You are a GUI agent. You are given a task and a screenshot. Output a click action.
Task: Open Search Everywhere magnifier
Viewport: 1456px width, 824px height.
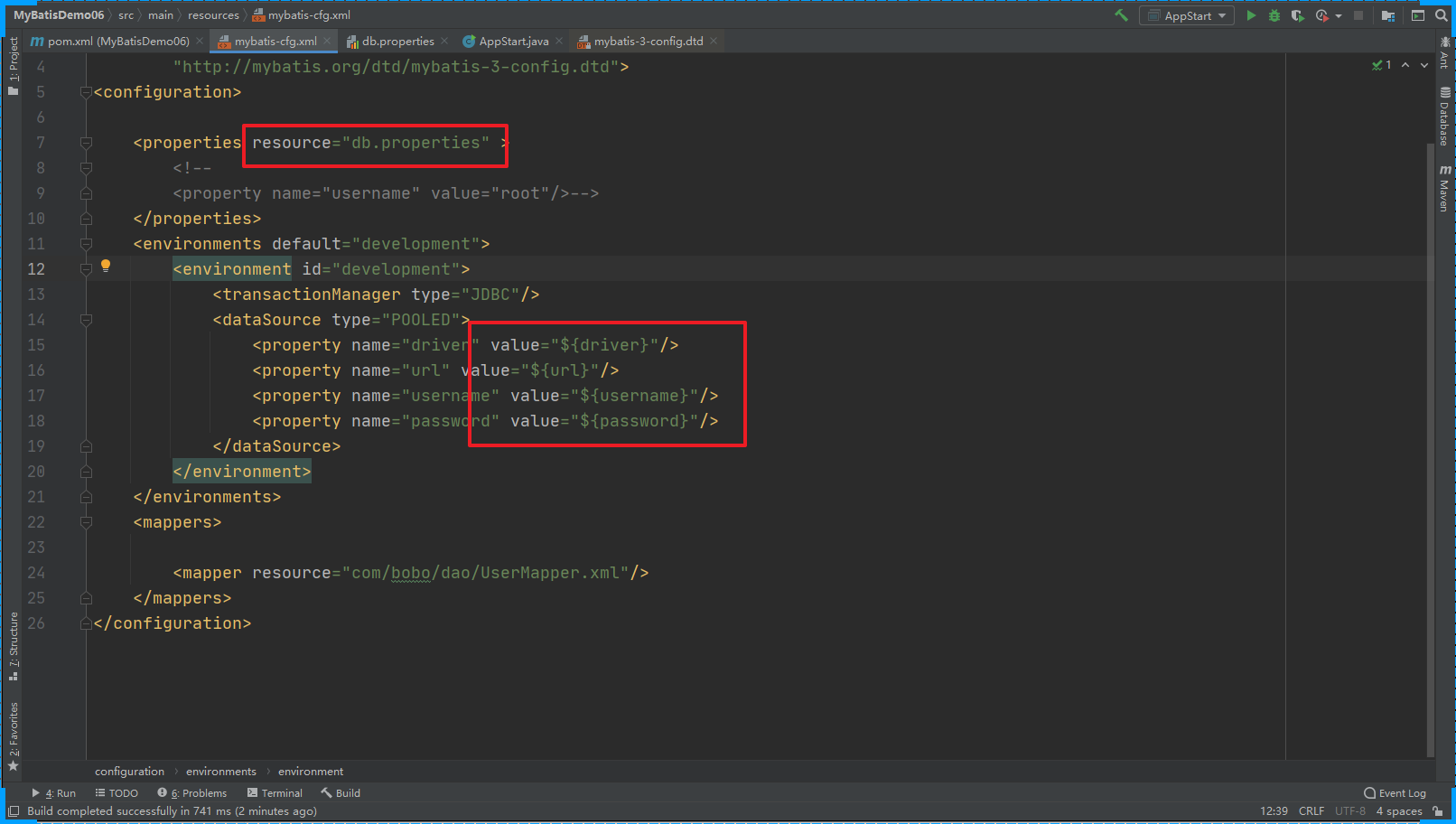[x=1442, y=15]
